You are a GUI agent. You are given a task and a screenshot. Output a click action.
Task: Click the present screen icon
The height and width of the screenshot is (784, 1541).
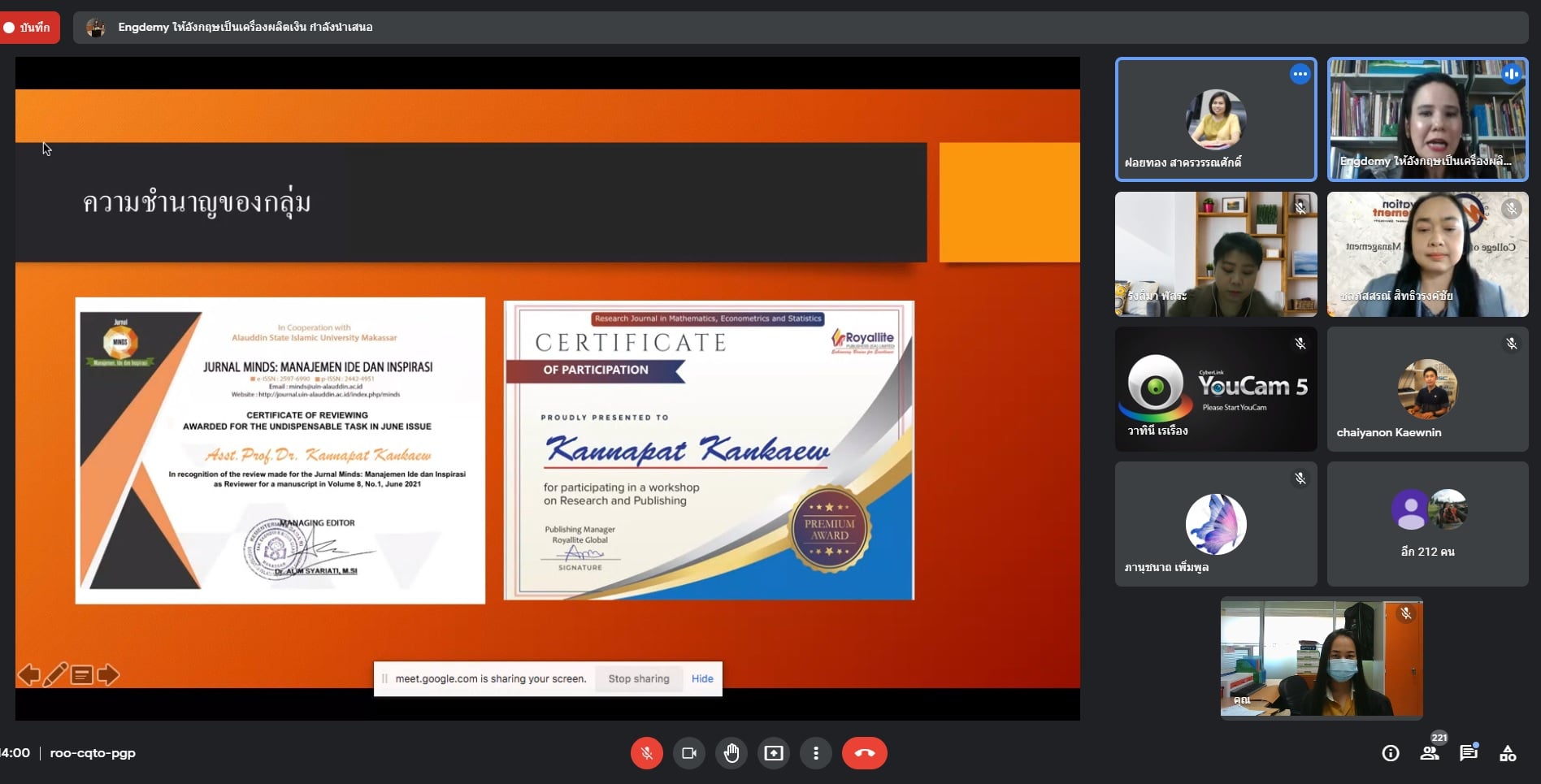click(x=774, y=753)
